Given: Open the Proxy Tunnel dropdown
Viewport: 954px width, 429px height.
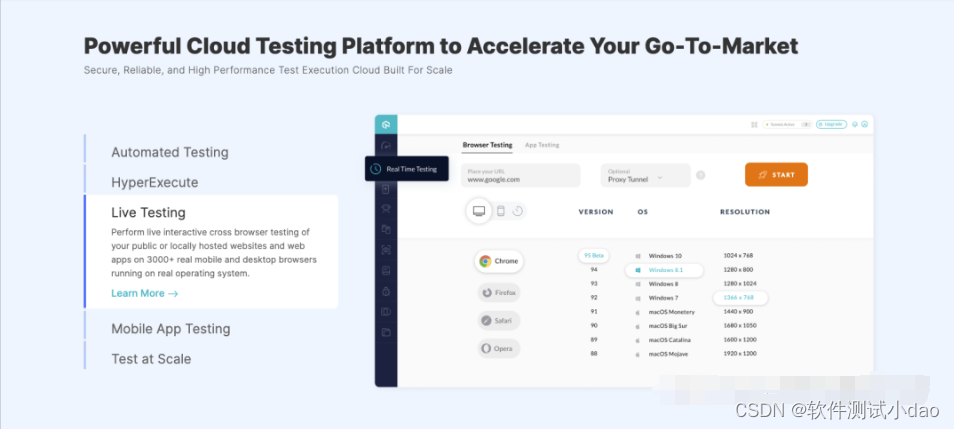Looking at the screenshot, I should pyautogui.click(x=646, y=175).
